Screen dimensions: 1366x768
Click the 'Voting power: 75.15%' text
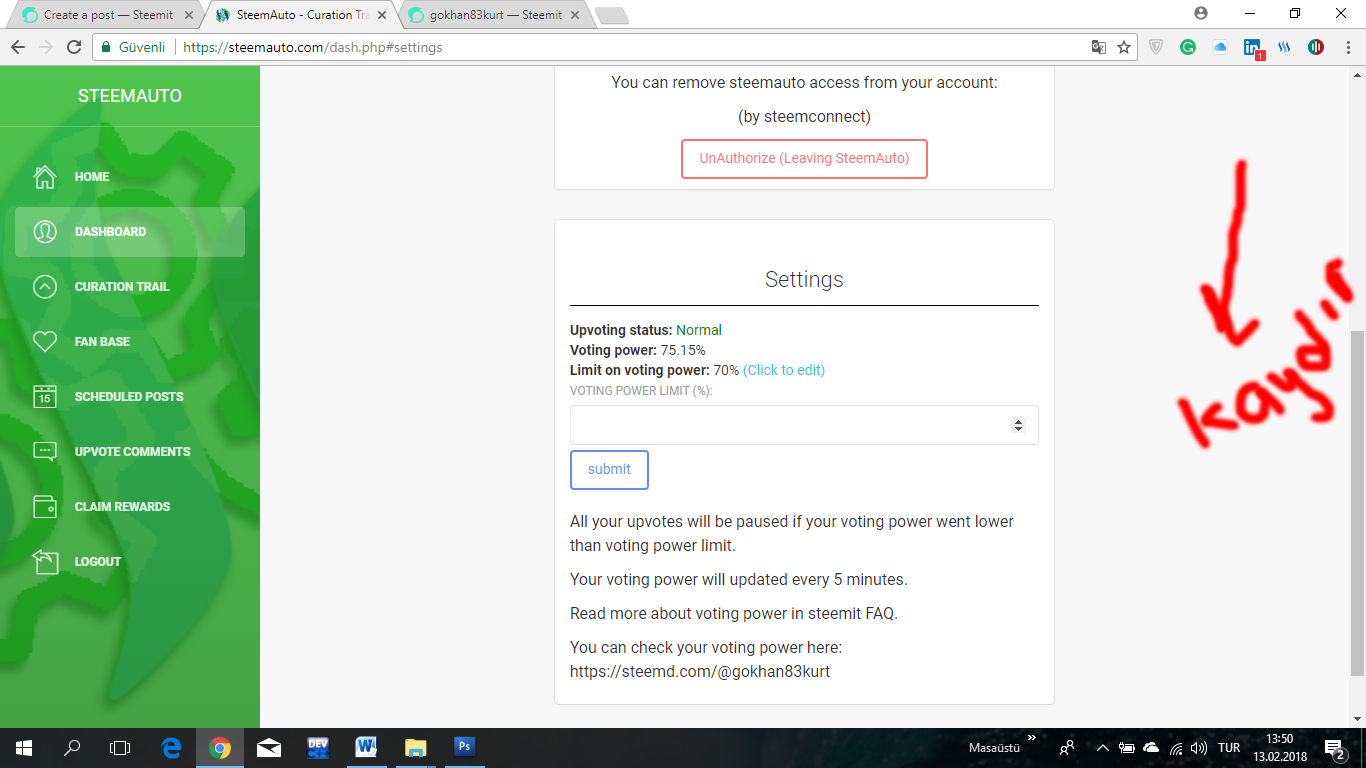(x=638, y=350)
